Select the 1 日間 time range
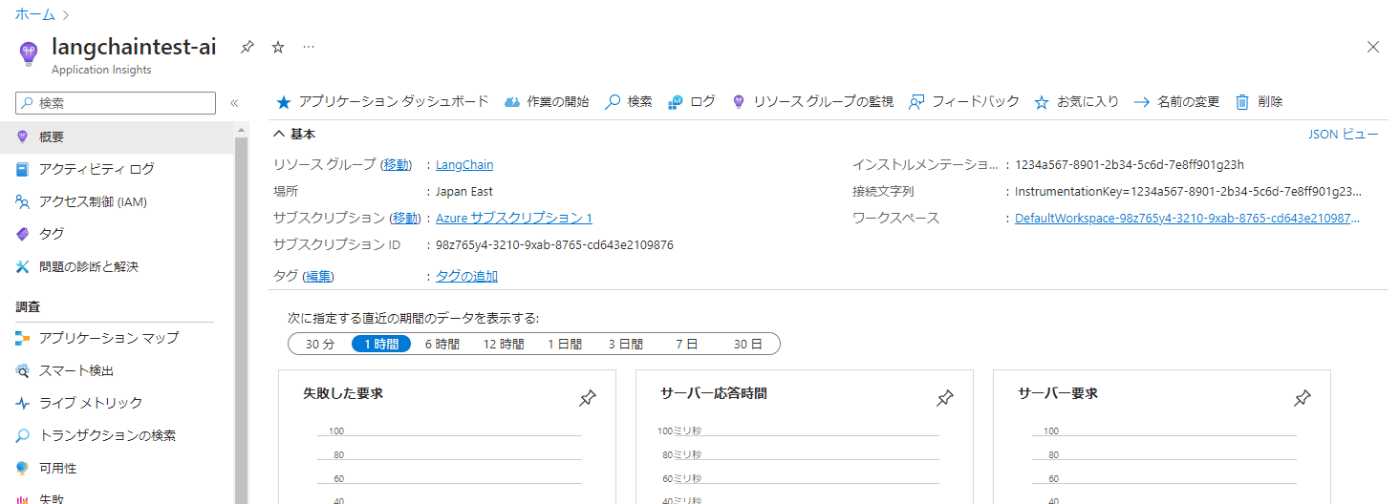 (564, 344)
